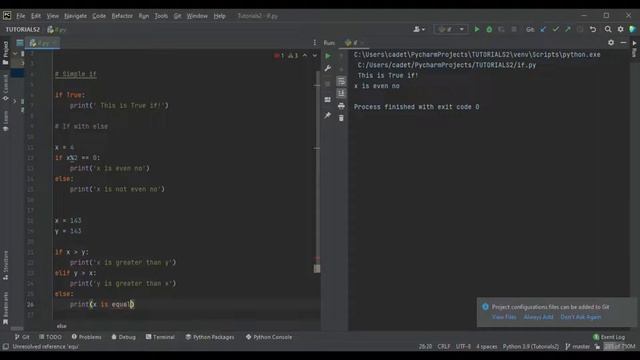Toggle the Bookmarks tool window

coord(5,308)
